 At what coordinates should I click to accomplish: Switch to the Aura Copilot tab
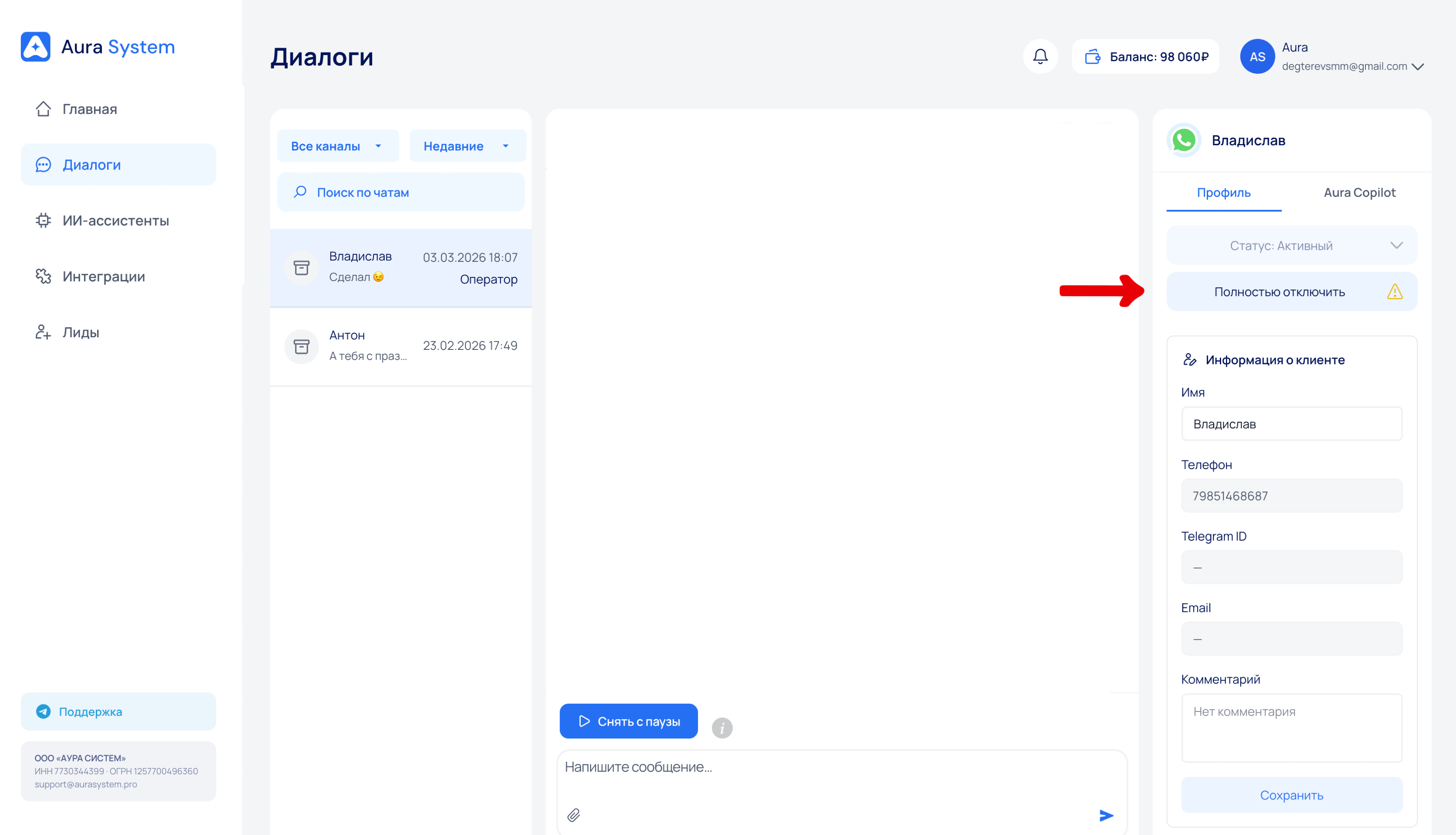[1359, 192]
